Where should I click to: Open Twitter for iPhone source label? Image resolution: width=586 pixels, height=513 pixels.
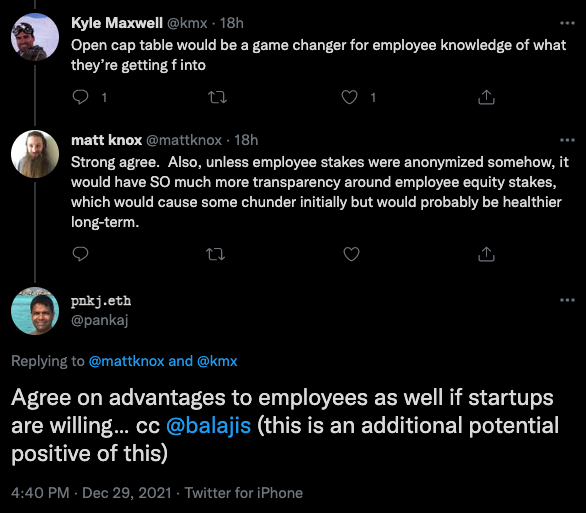(x=244, y=493)
